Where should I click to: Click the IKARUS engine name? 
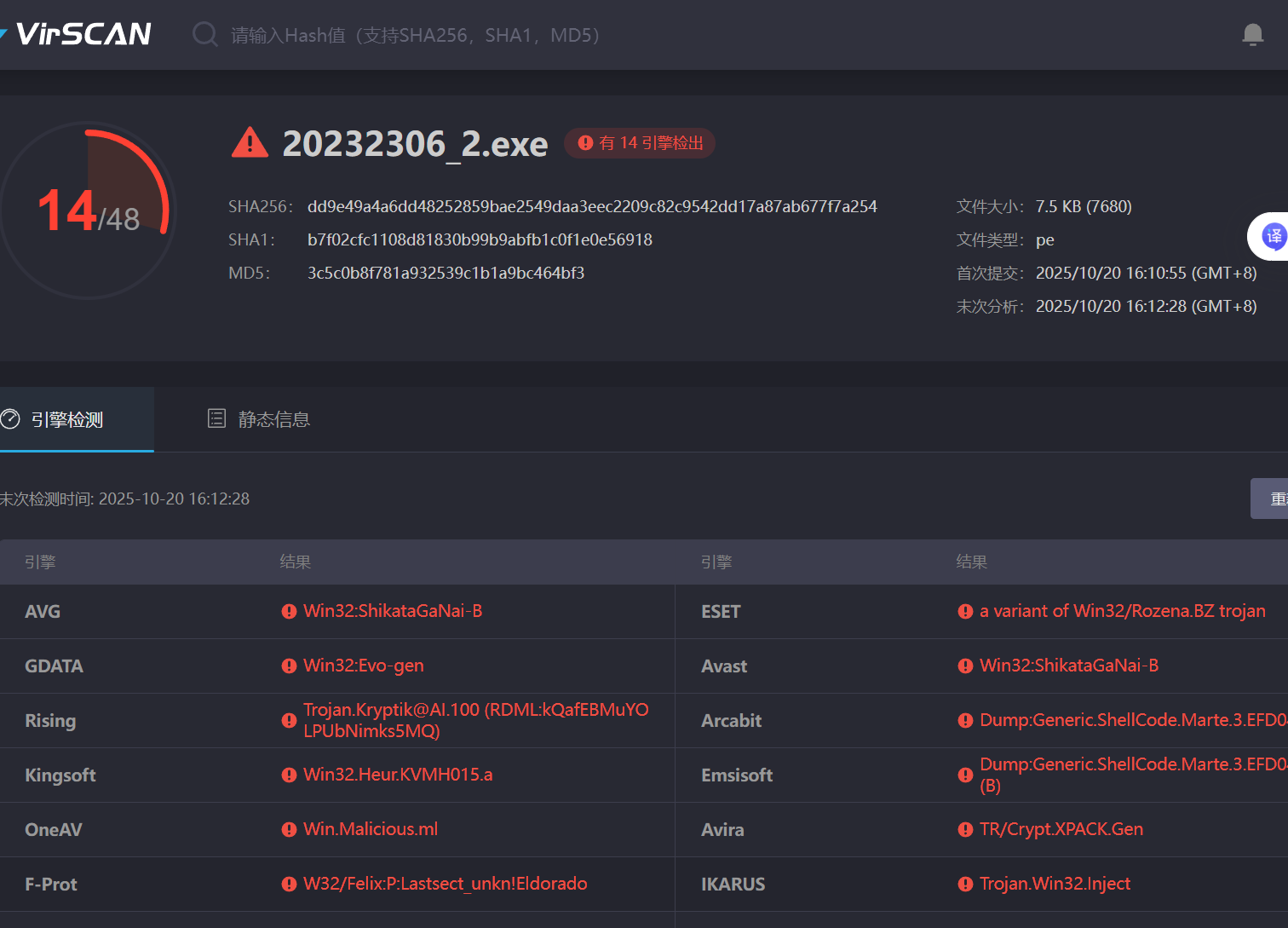[733, 885]
